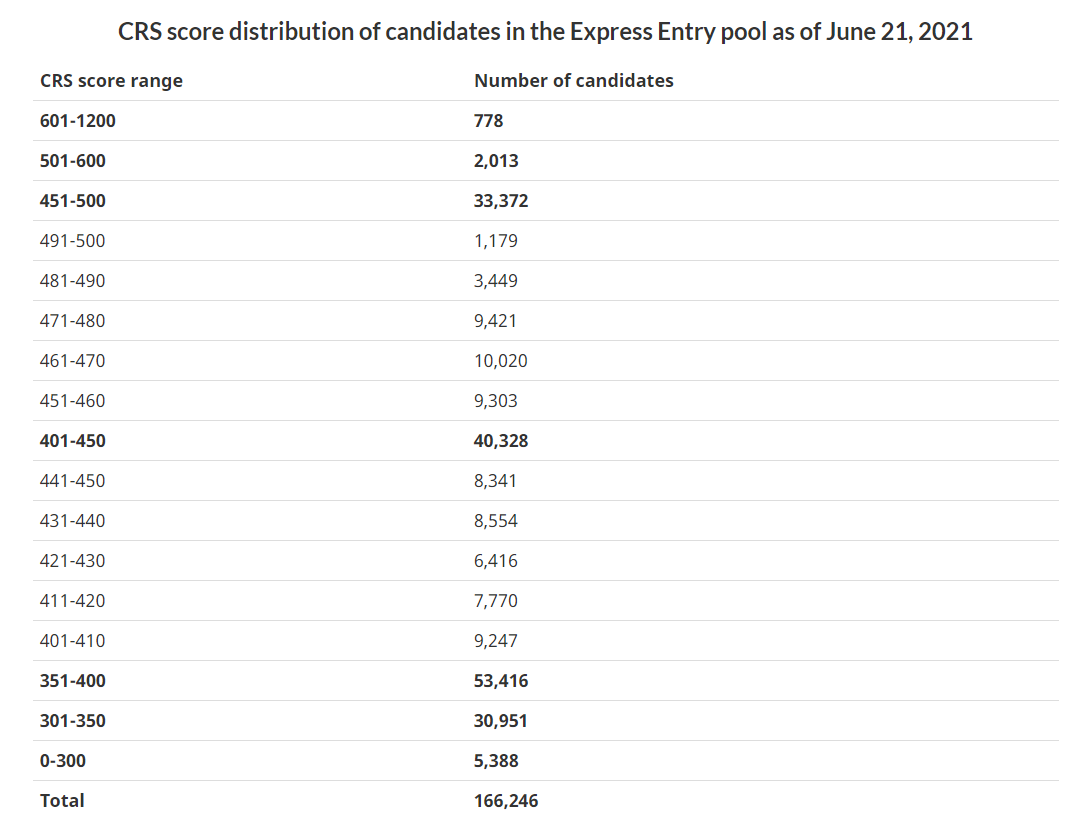
Task: Click the 'Number of candidates' column header
Action: click(x=573, y=81)
